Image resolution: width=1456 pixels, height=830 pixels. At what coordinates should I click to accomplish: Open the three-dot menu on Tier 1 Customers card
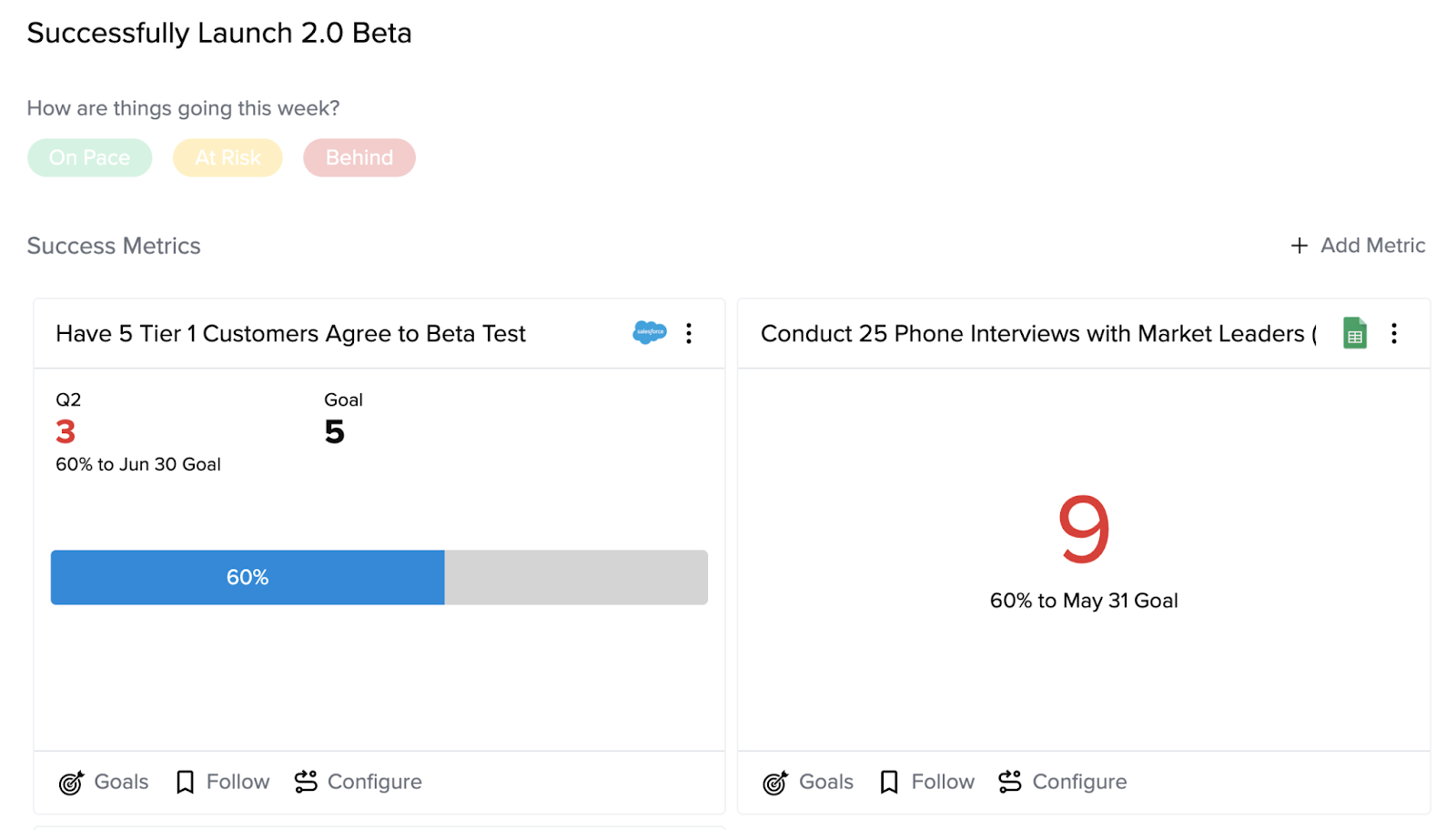click(x=689, y=333)
